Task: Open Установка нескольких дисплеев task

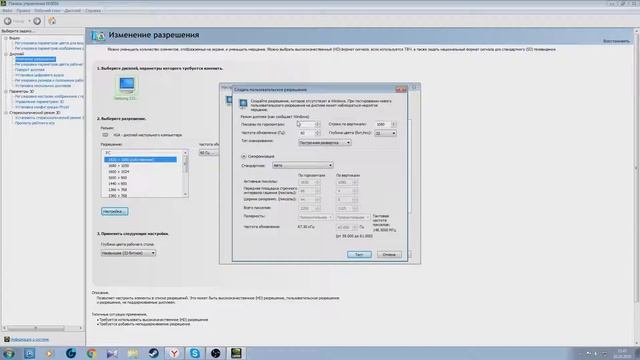Action: point(43,86)
